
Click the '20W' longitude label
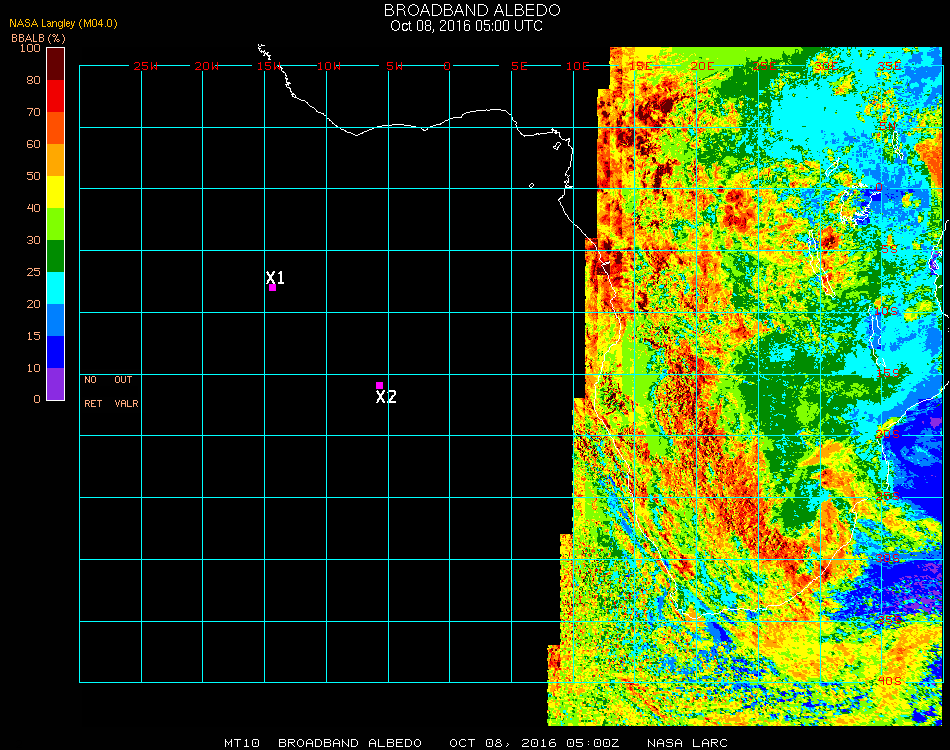[207, 66]
